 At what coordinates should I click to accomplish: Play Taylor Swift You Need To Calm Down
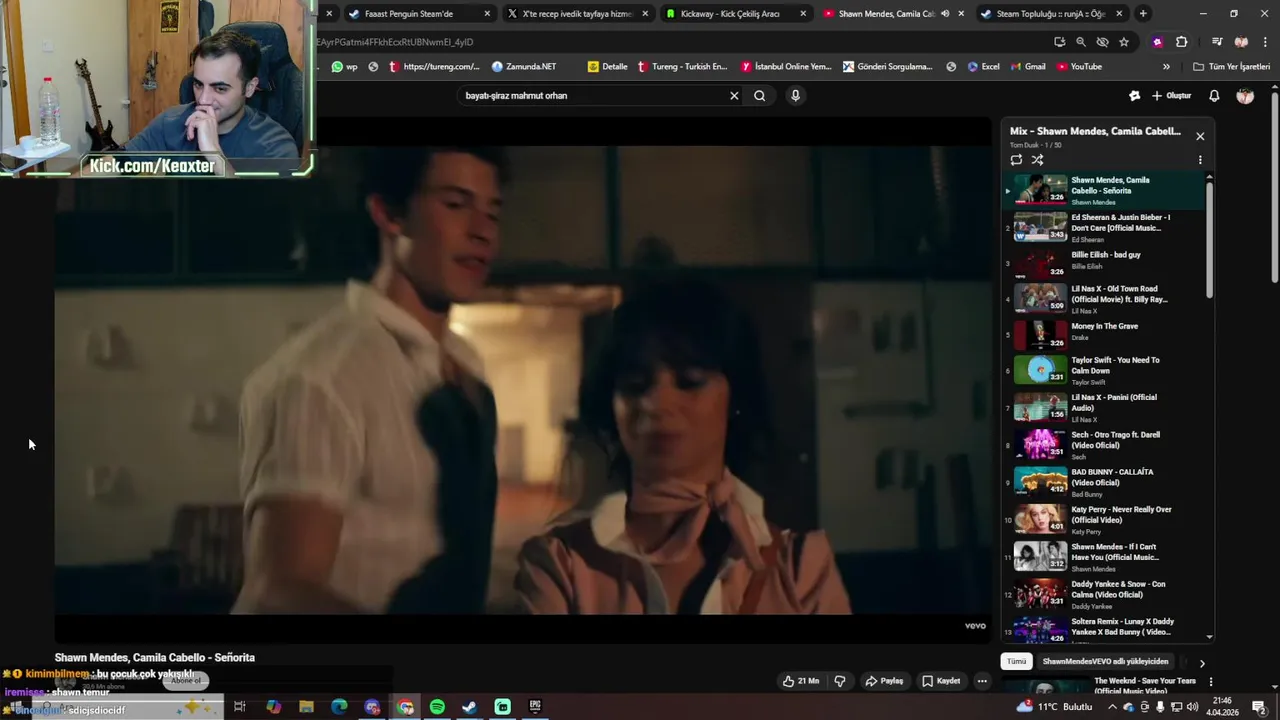(1105, 370)
